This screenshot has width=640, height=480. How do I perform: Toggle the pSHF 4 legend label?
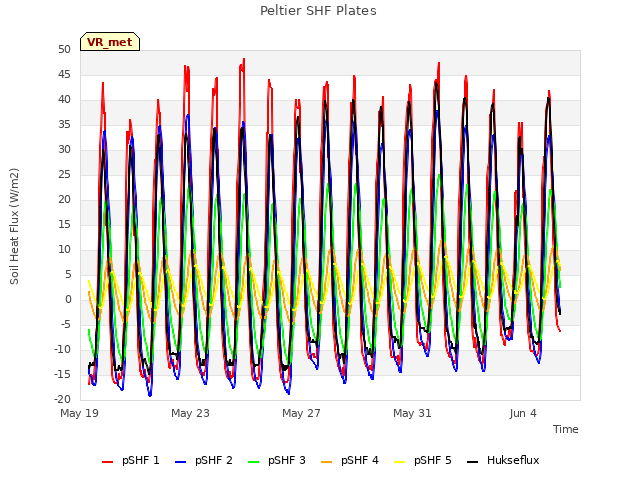[x=360, y=460]
